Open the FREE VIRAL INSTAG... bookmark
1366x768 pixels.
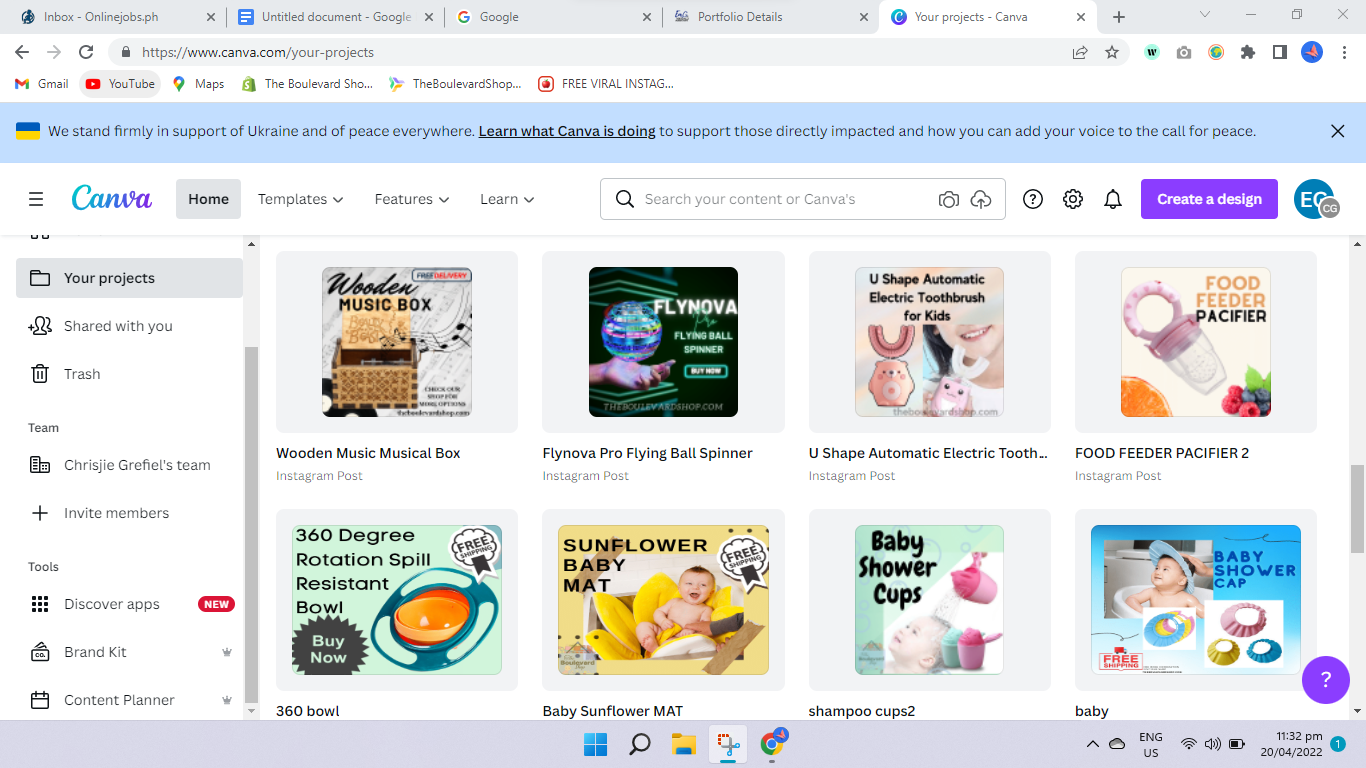click(x=606, y=84)
